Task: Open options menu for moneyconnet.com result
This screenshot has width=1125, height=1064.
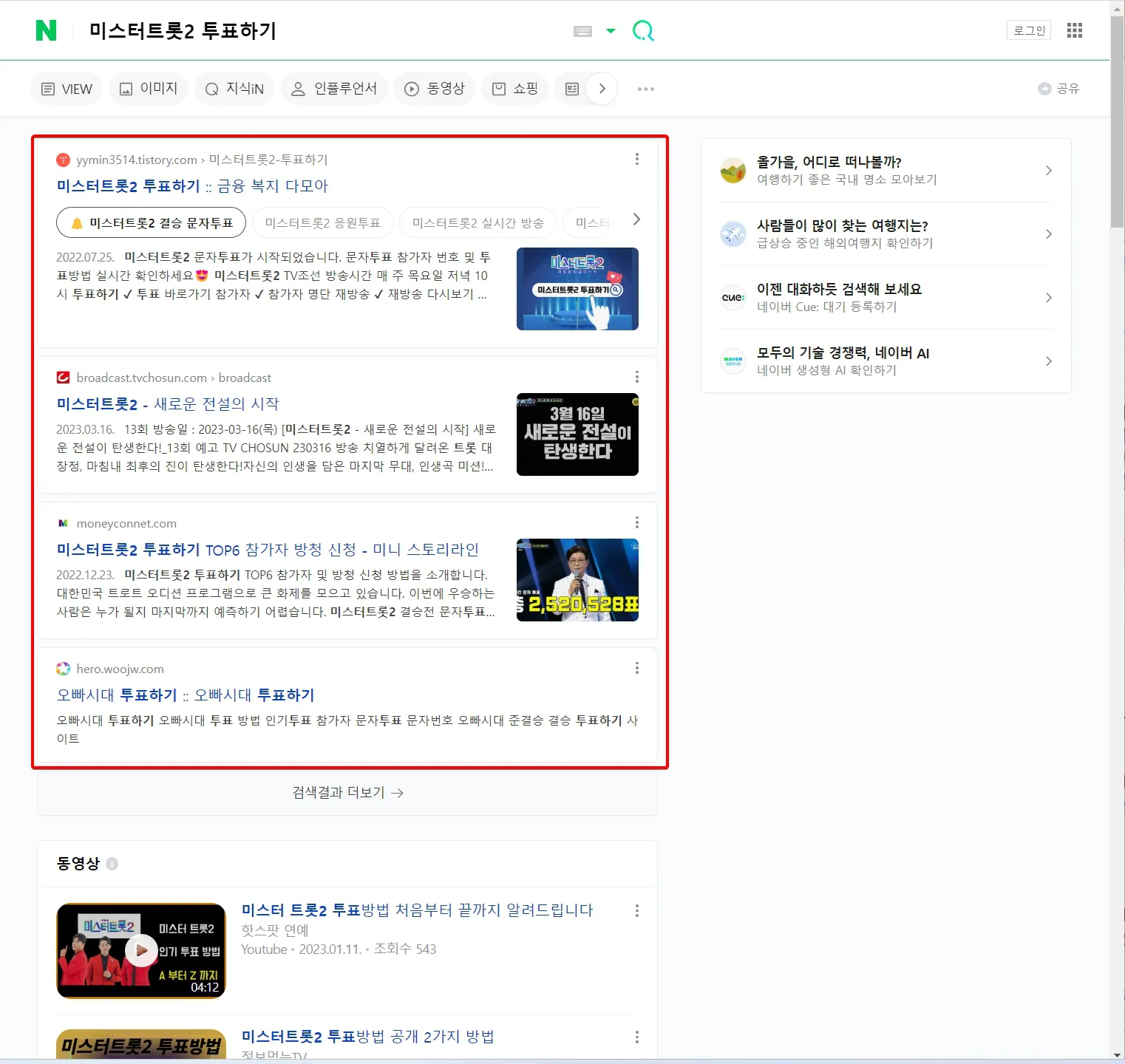Action: tap(637, 522)
